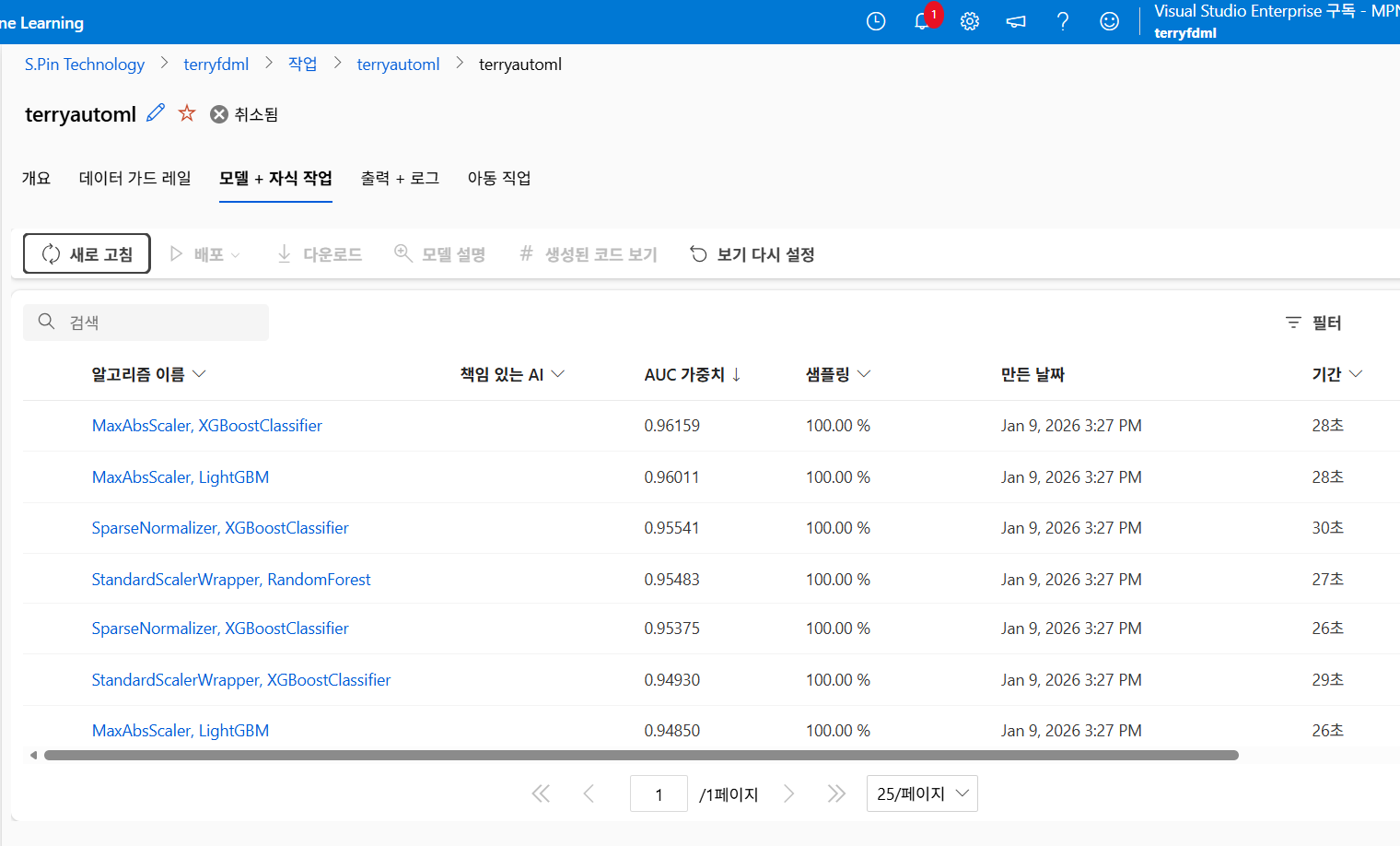Click the notifications bell icon
Image resolution: width=1400 pixels, height=846 pixels.
[x=922, y=20]
